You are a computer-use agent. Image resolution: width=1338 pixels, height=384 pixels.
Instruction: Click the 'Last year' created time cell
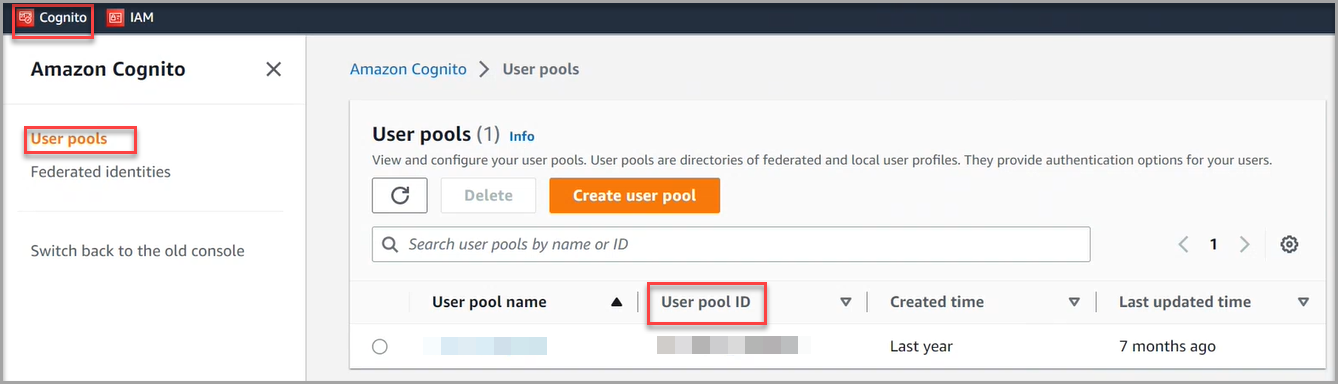click(x=921, y=347)
